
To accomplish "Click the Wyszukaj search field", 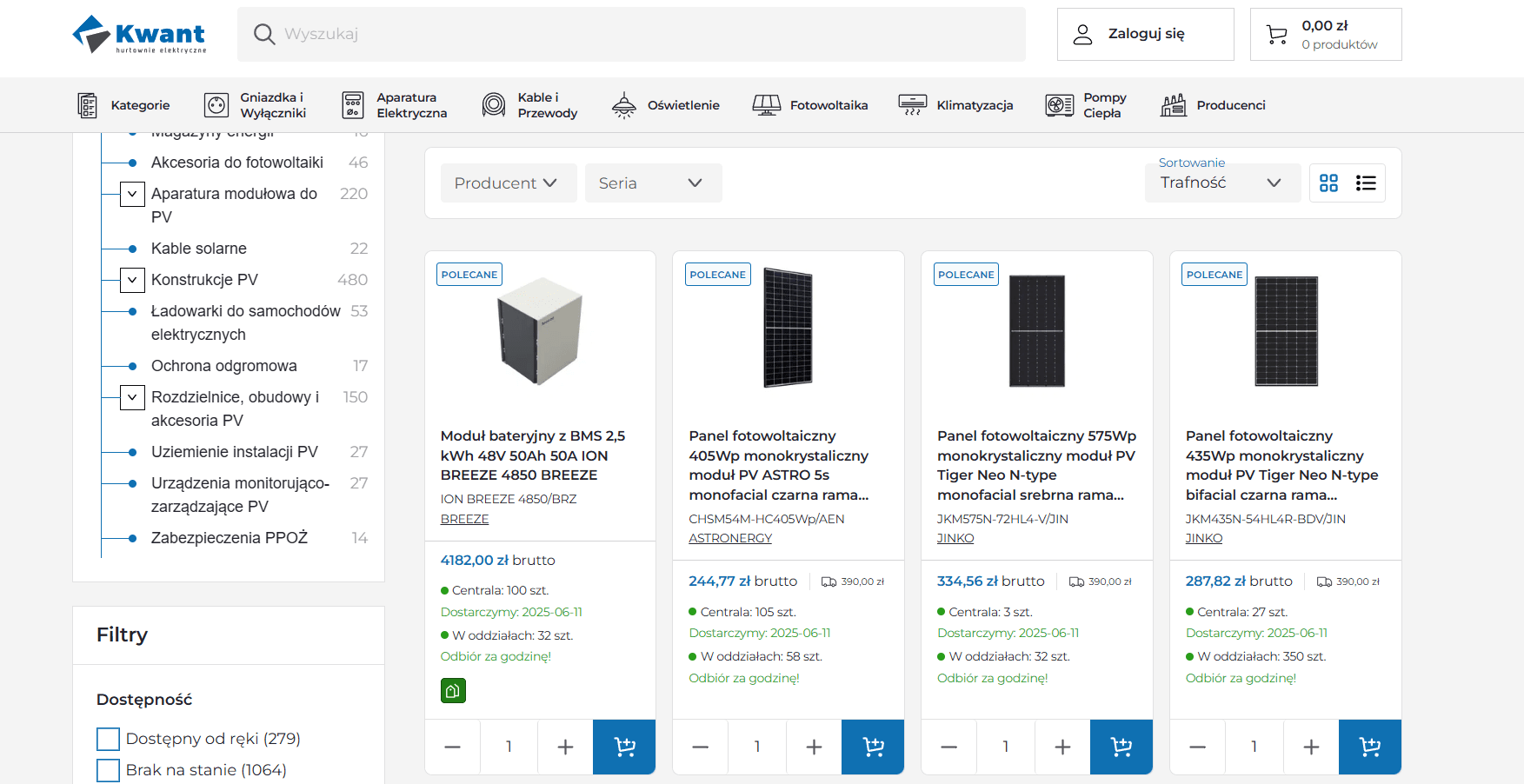I will pyautogui.click(x=631, y=34).
